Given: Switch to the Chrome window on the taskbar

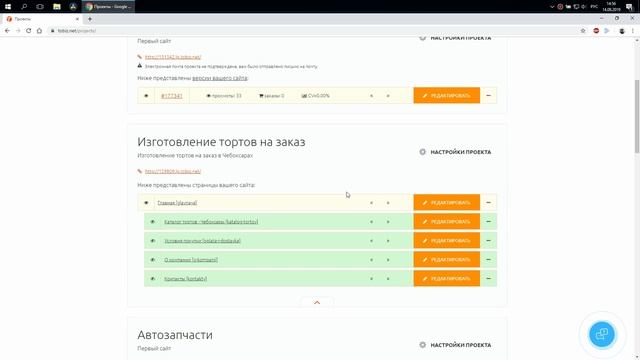Looking at the screenshot, I should [x=109, y=7].
